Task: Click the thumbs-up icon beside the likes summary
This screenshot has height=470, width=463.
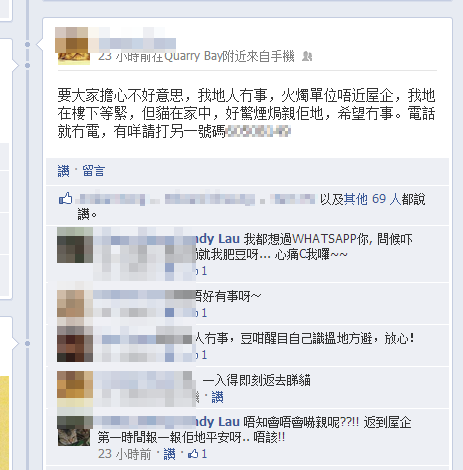Action: [66, 198]
